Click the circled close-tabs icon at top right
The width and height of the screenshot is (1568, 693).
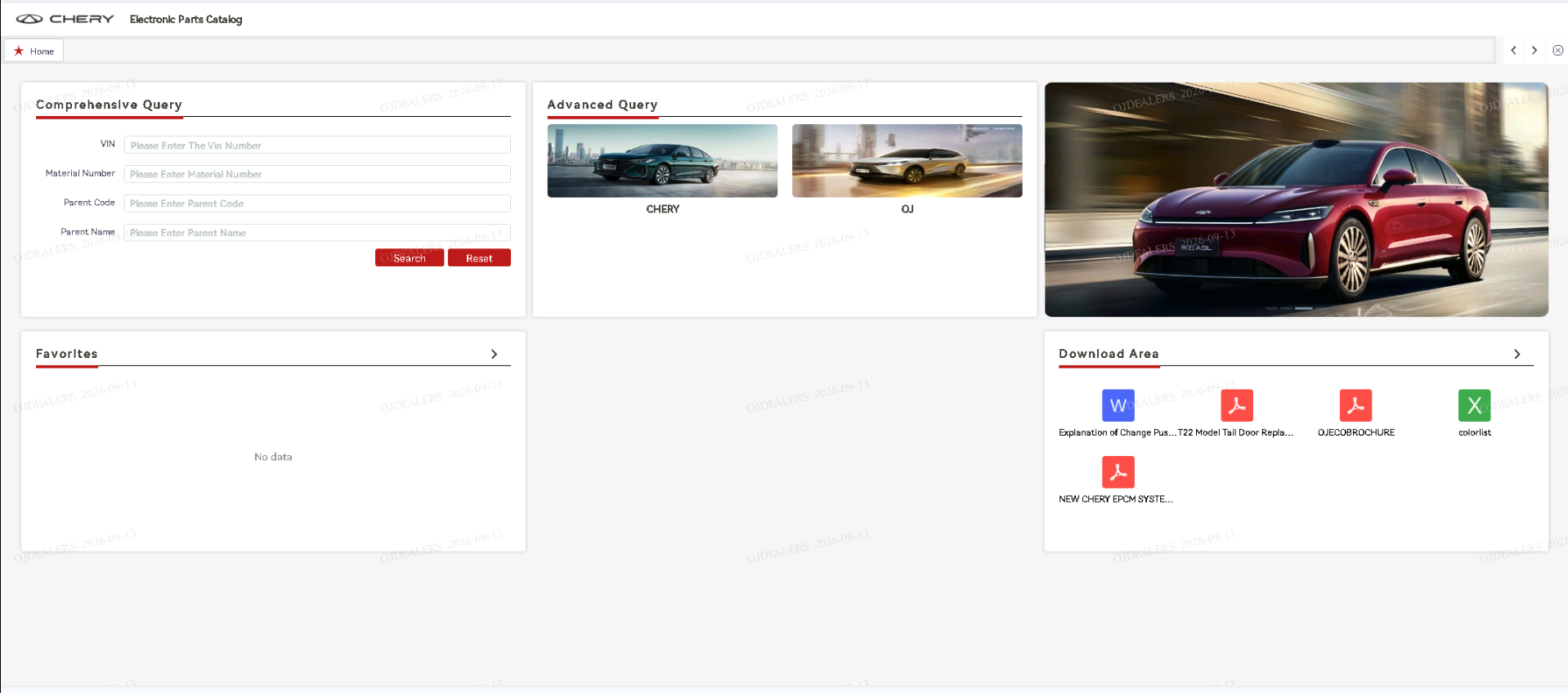tap(1557, 51)
